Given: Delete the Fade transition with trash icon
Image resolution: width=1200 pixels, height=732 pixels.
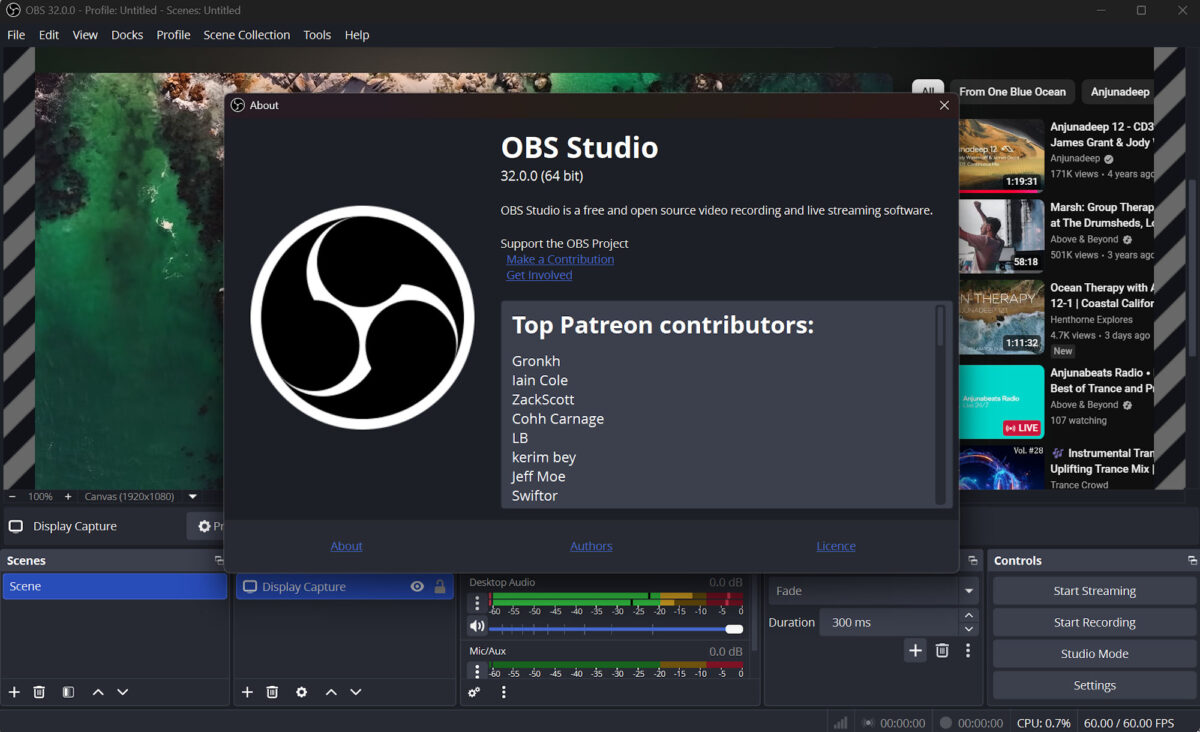Looking at the screenshot, I should pos(941,650).
